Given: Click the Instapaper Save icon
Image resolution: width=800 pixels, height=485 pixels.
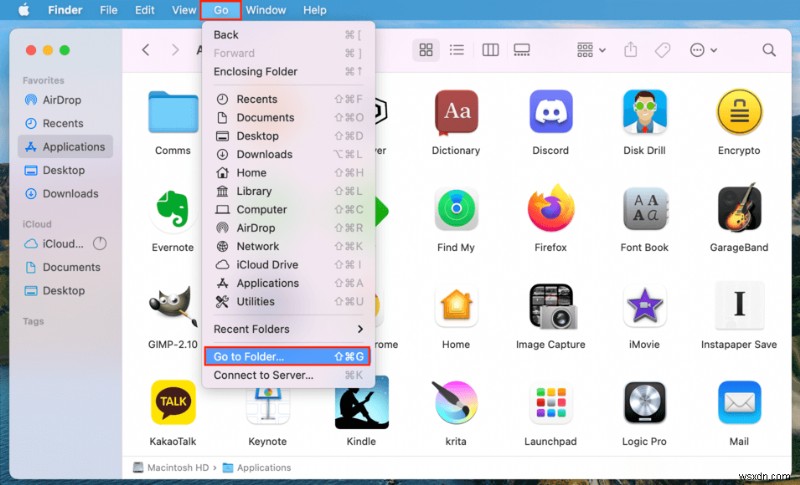Looking at the screenshot, I should coord(739,305).
